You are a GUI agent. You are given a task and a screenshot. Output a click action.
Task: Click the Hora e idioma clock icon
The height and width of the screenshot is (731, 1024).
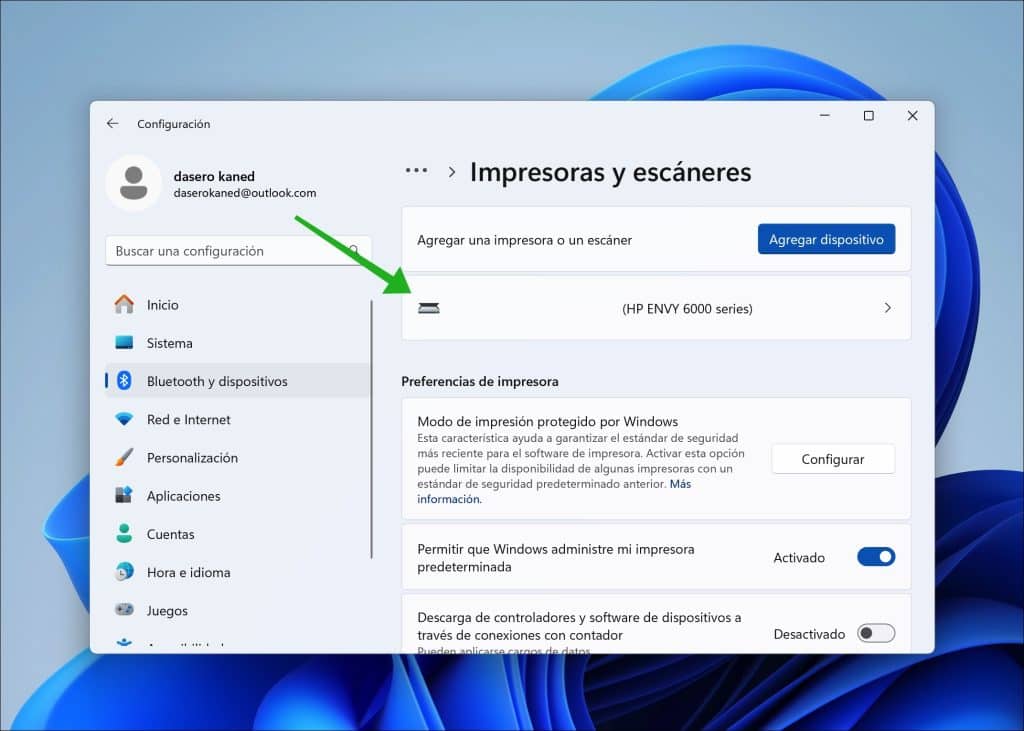(x=124, y=572)
